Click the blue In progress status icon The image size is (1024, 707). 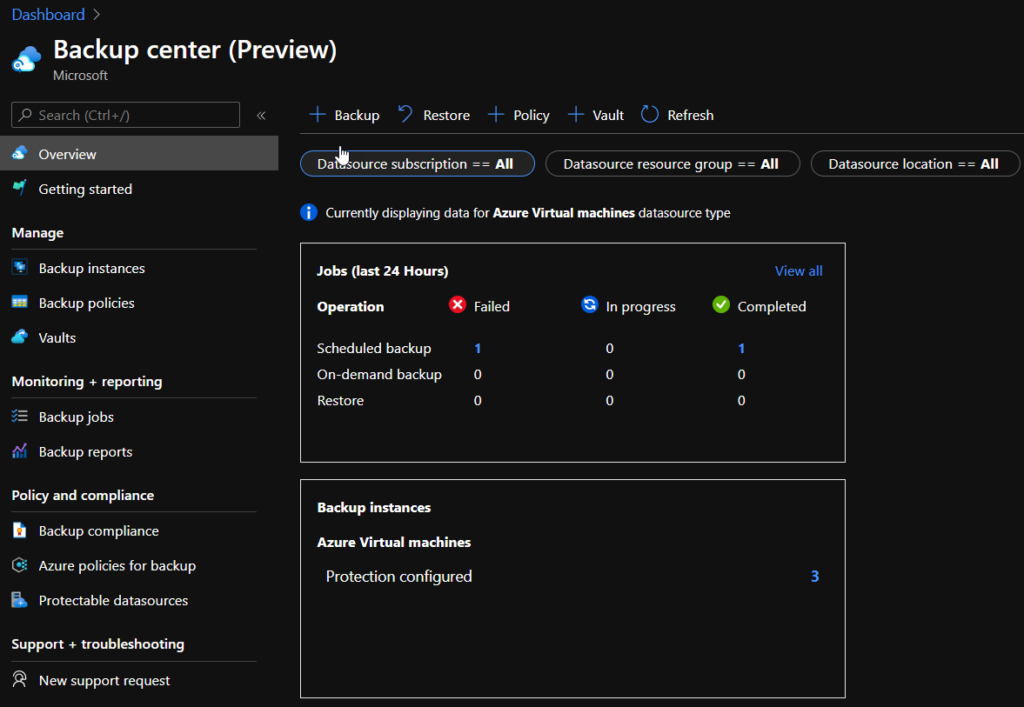590,305
